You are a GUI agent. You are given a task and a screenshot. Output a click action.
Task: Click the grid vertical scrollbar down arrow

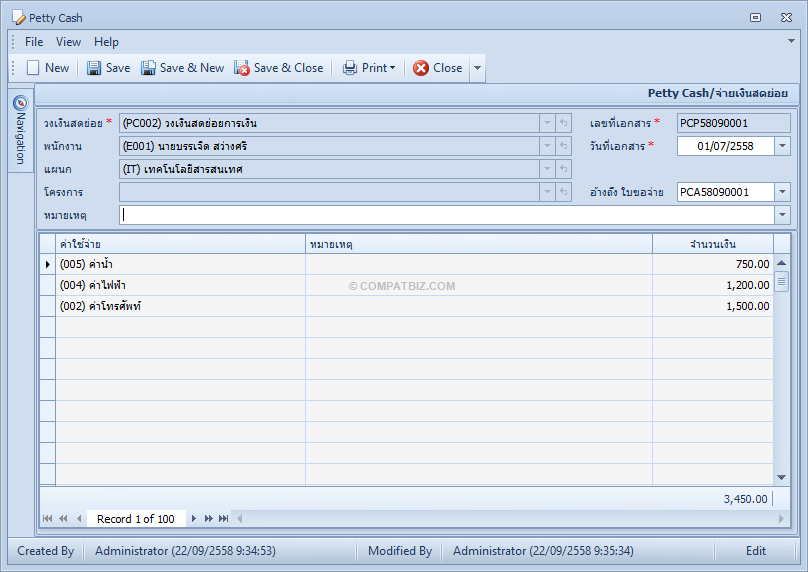tap(781, 477)
